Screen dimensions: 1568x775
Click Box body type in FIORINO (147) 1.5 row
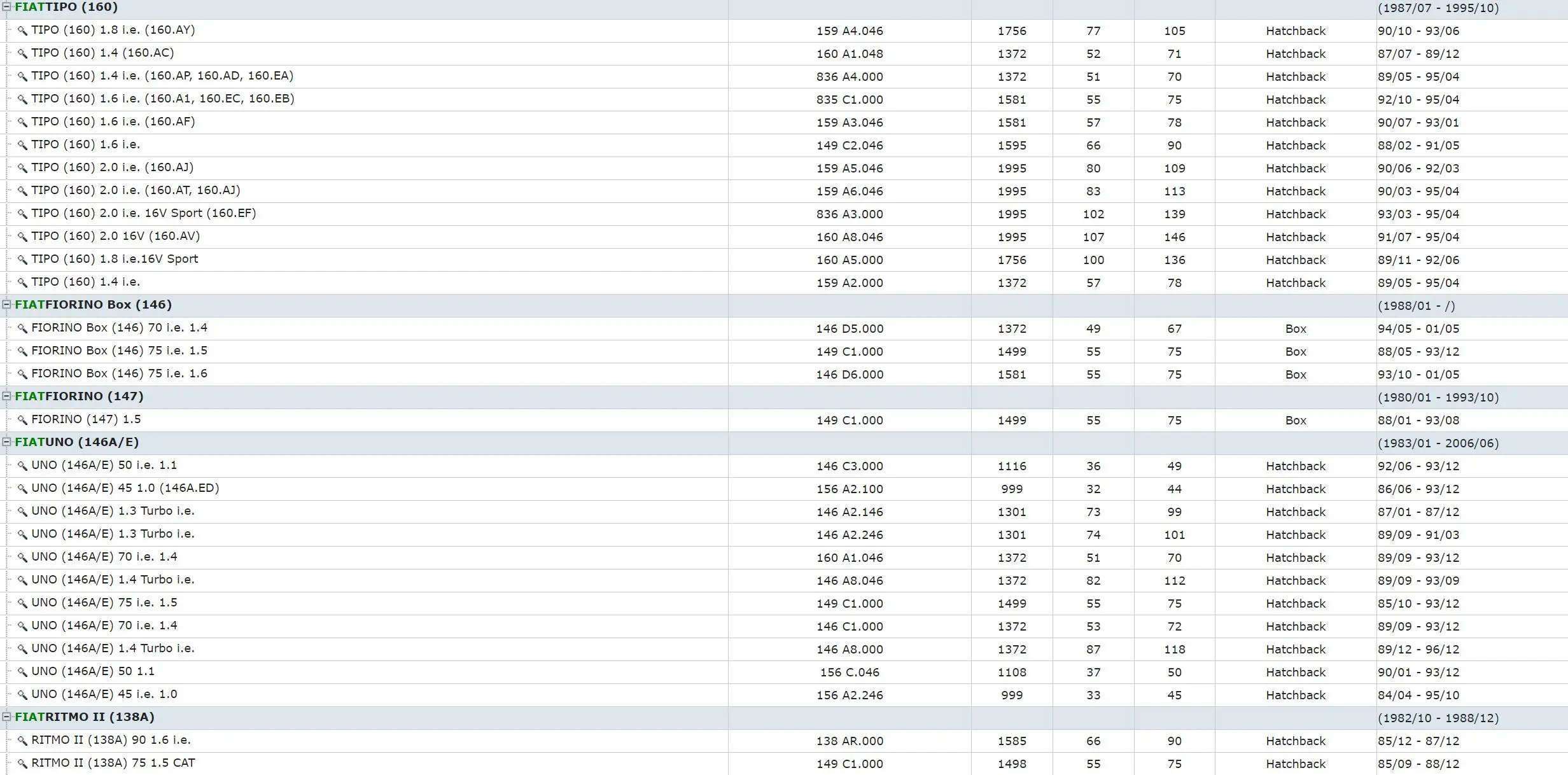pyautogui.click(x=1296, y=421)
